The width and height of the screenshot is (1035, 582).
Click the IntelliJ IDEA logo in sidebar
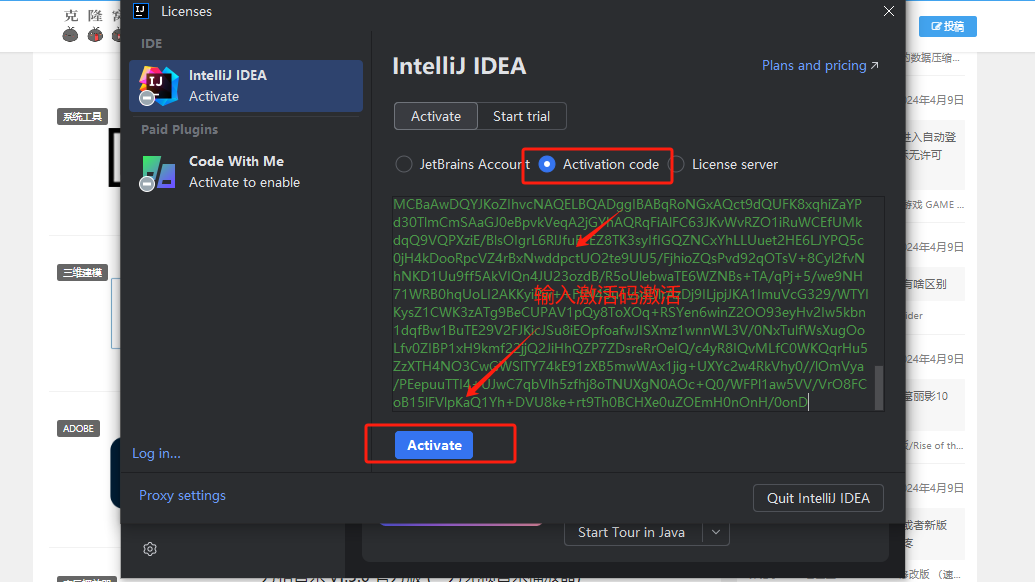(x=158, y=86)
